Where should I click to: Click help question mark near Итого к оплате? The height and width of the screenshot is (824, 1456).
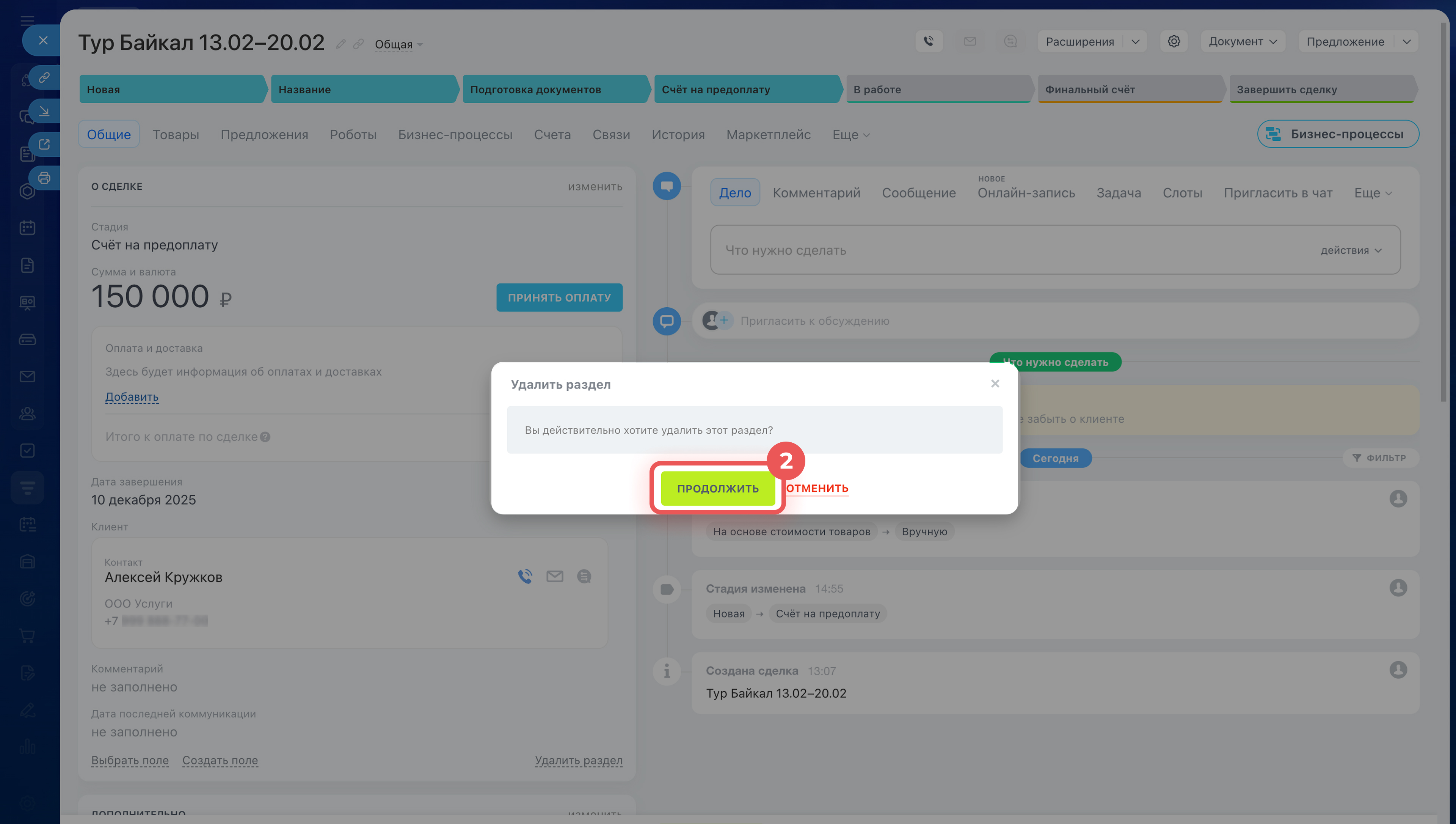[x=265, y=437]
